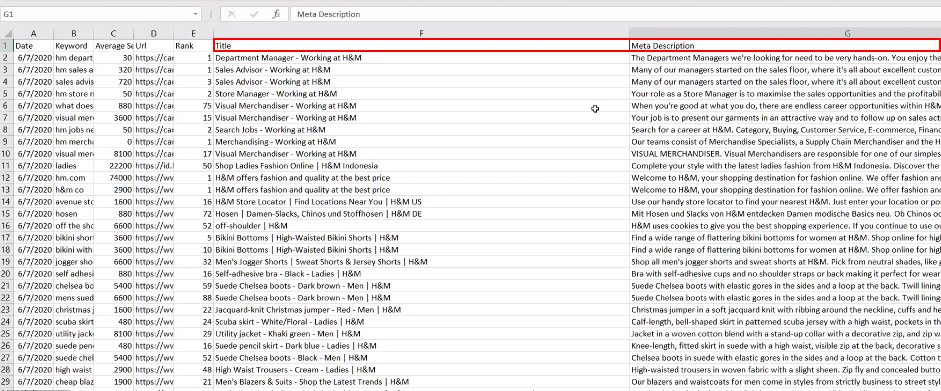The image size is (941, 391).
Task: Open the Name Box dropdown arrow
Action: pyautogui.click(x=196, y=14)
